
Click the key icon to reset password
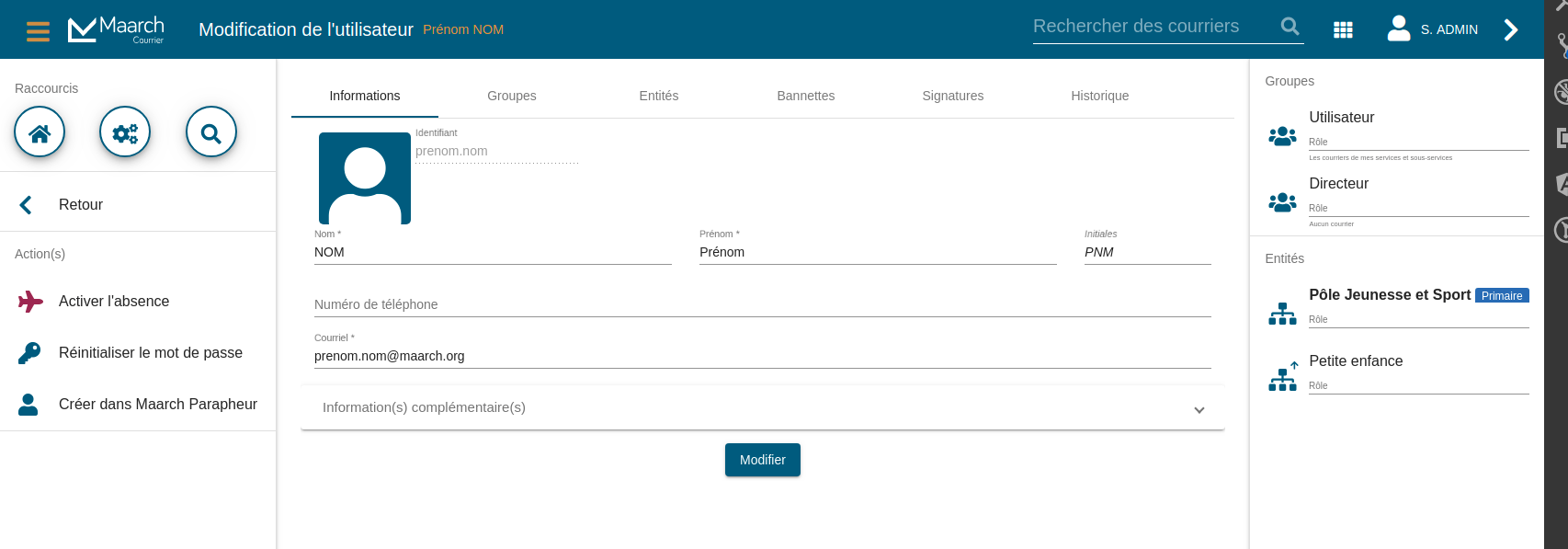point(29,353)
